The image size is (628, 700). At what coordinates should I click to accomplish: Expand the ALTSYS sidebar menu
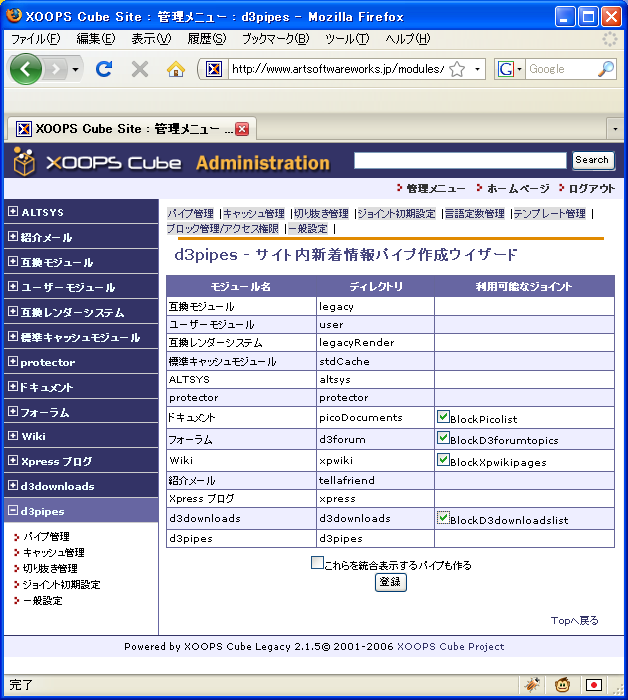click(x=13, y=212)
